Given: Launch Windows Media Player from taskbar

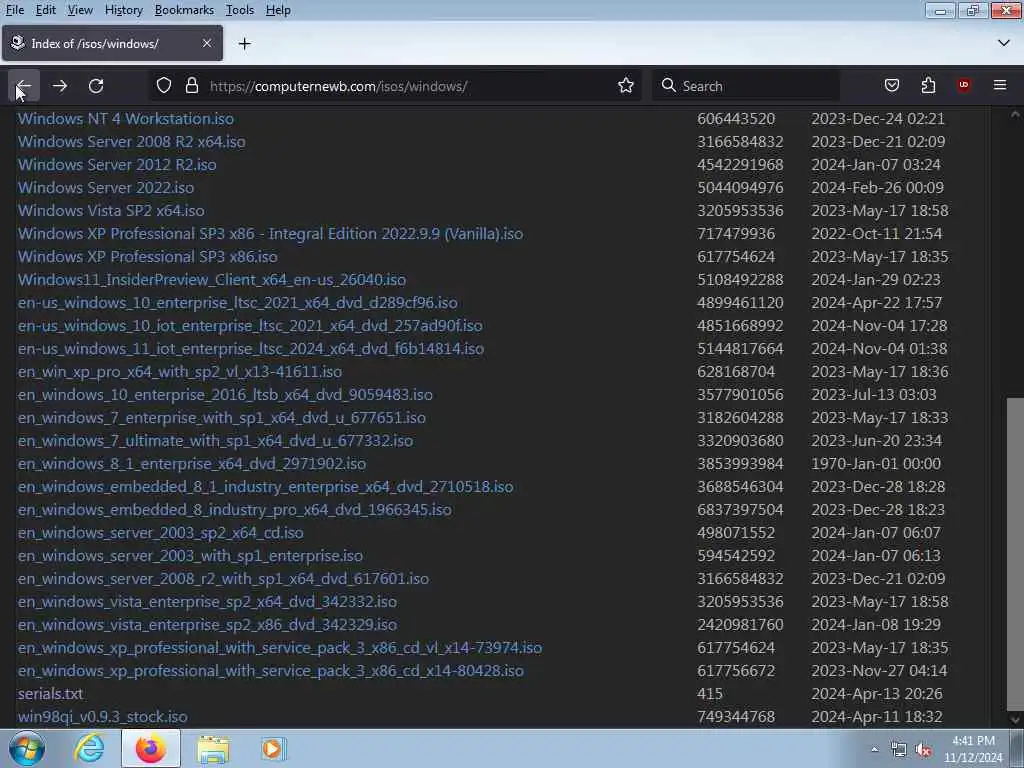Looking at the screenshot, I should pyautogui.click(x=274, y=748).
